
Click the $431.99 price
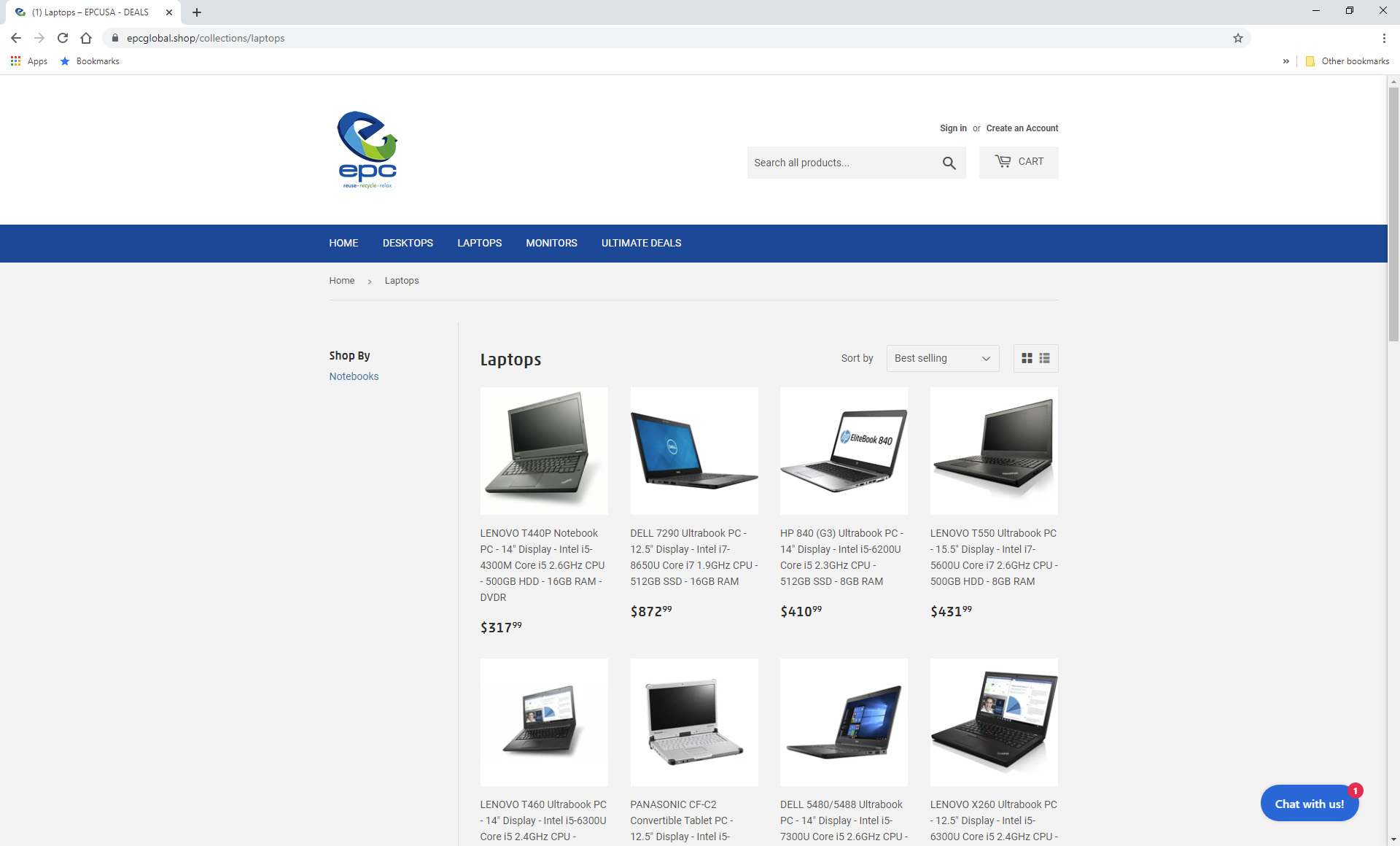pyautogui.click(x=951, y=611)
